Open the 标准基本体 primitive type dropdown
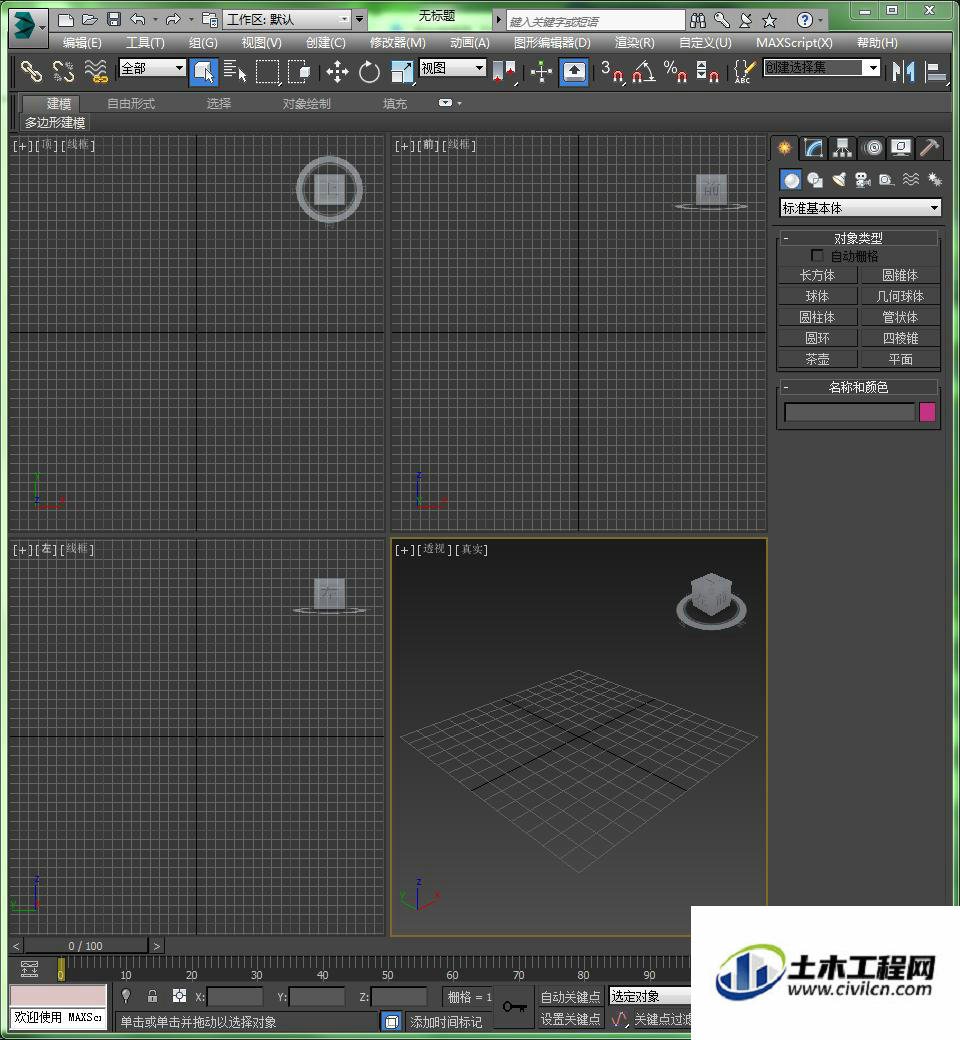960x1040 pixels. [860, 208]
